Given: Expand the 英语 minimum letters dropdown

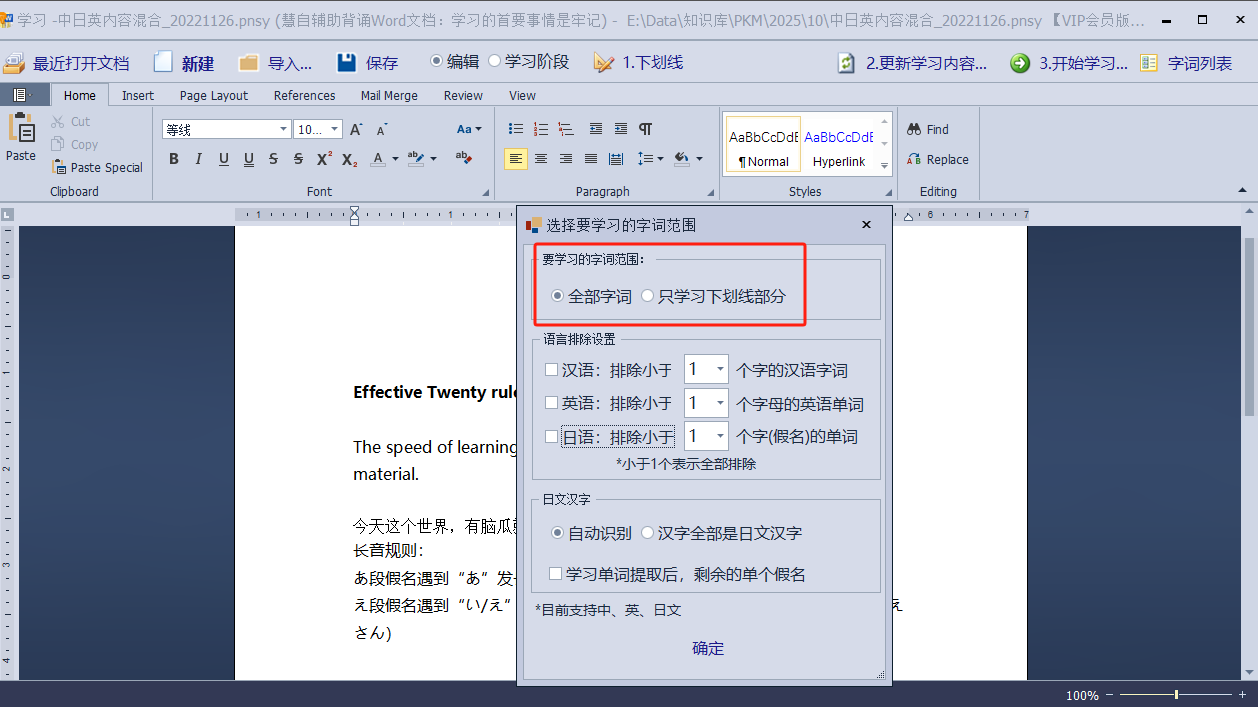Looking at the screenshot, I should point(720,403).
